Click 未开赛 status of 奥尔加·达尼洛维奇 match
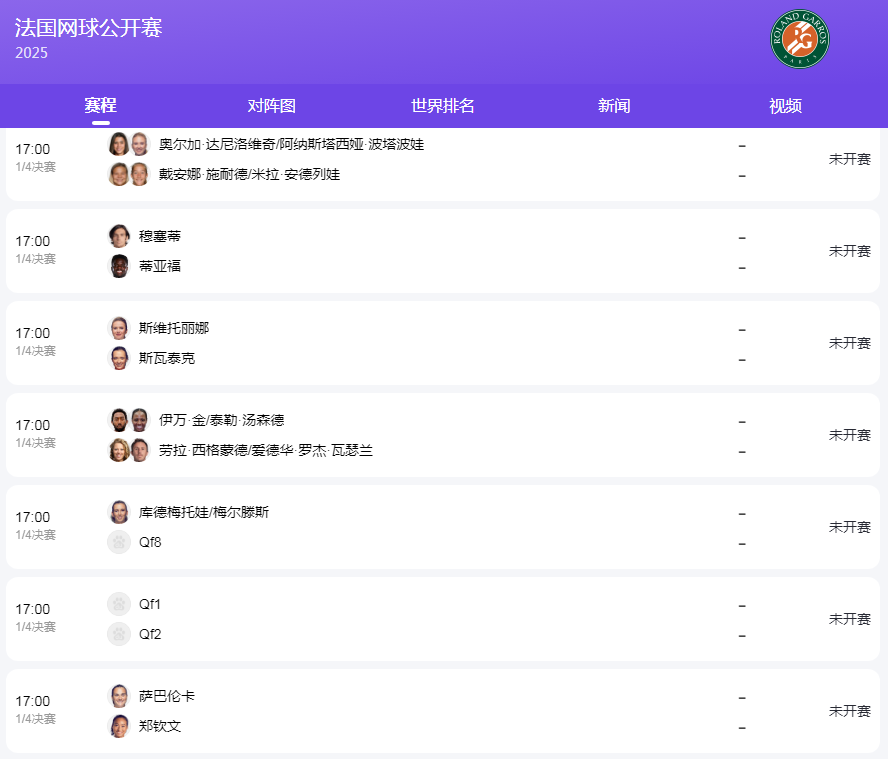 pos(849,159)
